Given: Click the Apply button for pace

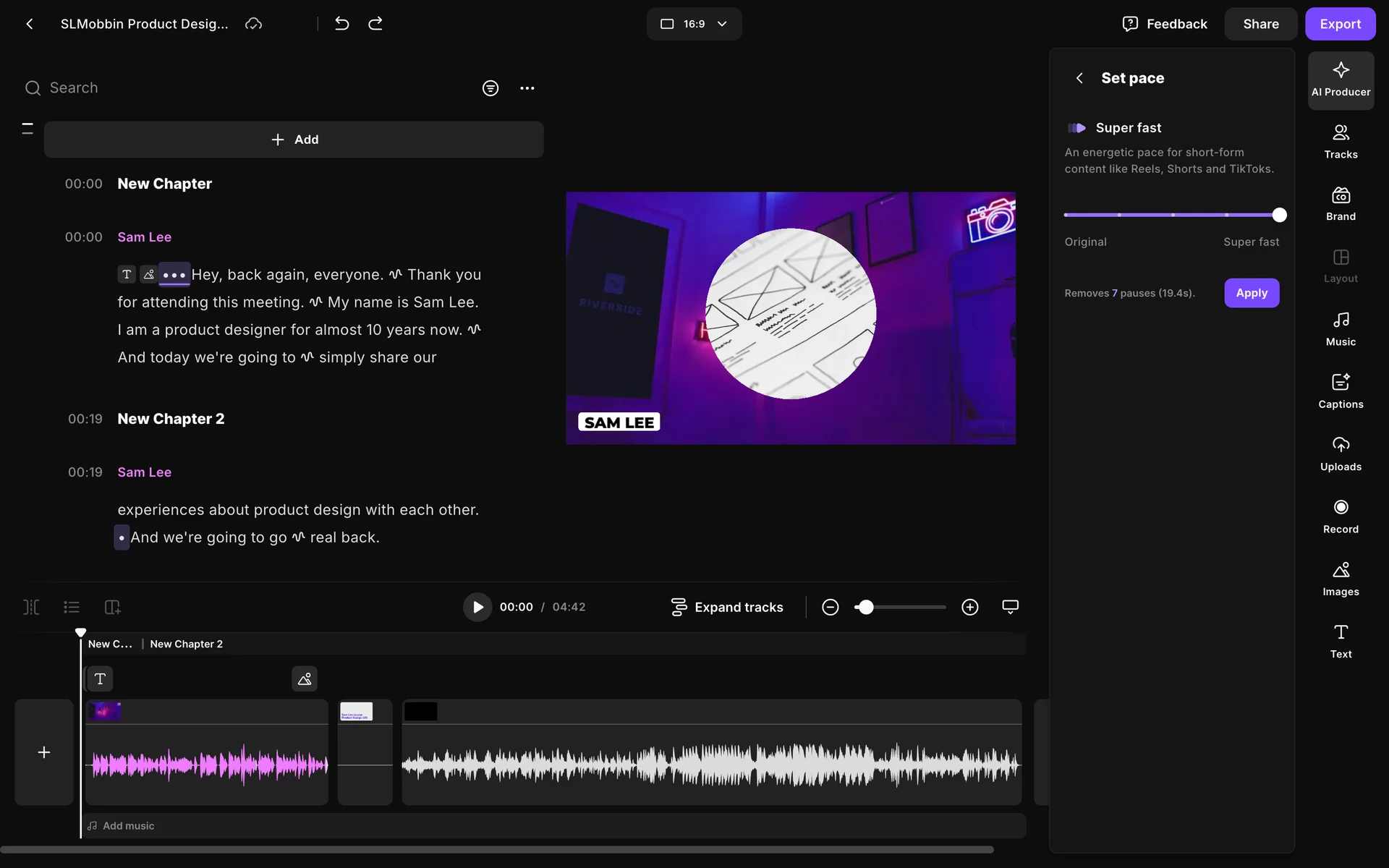Looking at the screenshot, I should click(1251, 293).
